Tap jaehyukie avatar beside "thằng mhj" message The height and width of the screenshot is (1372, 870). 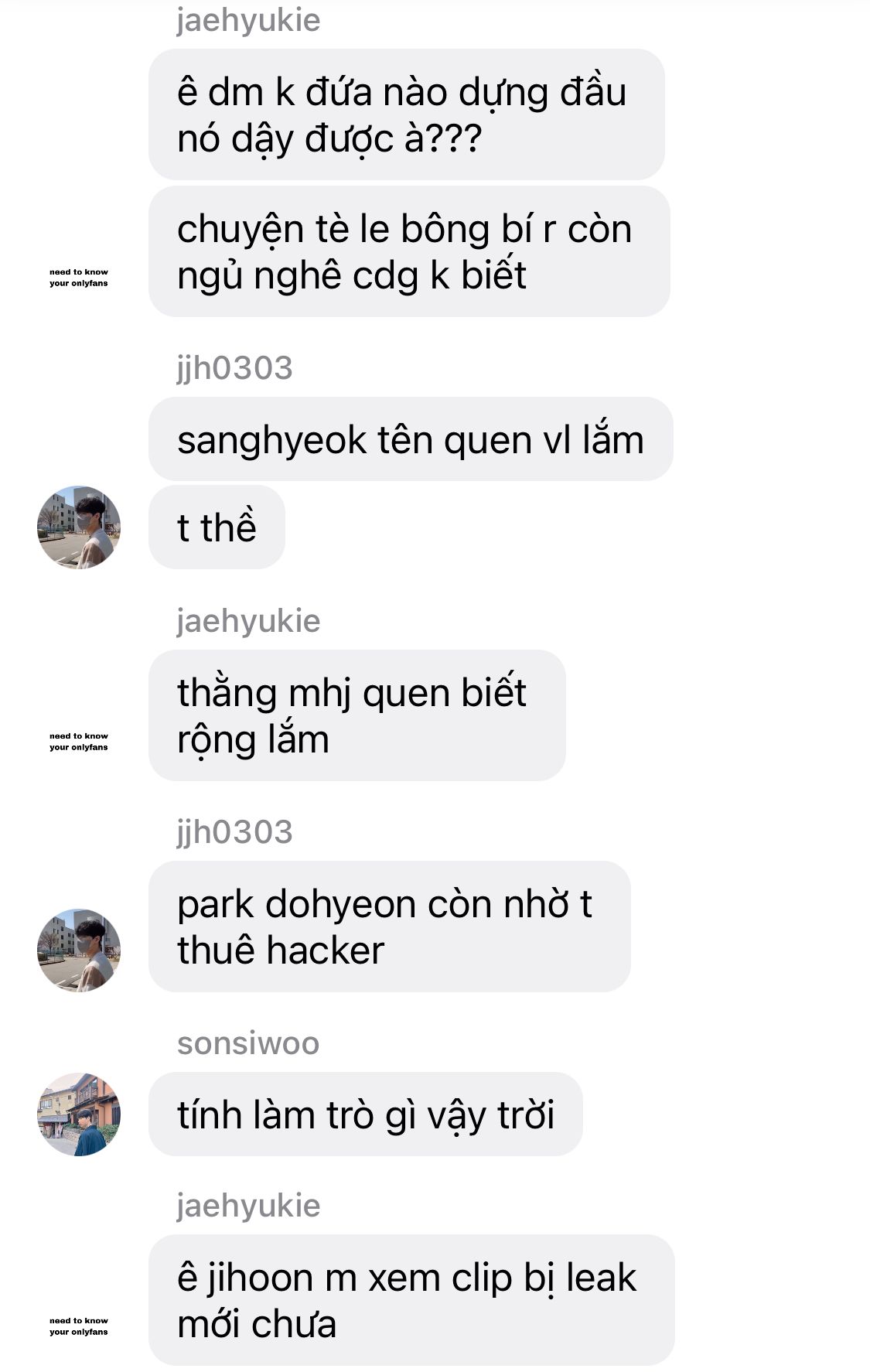click(79, 742)
